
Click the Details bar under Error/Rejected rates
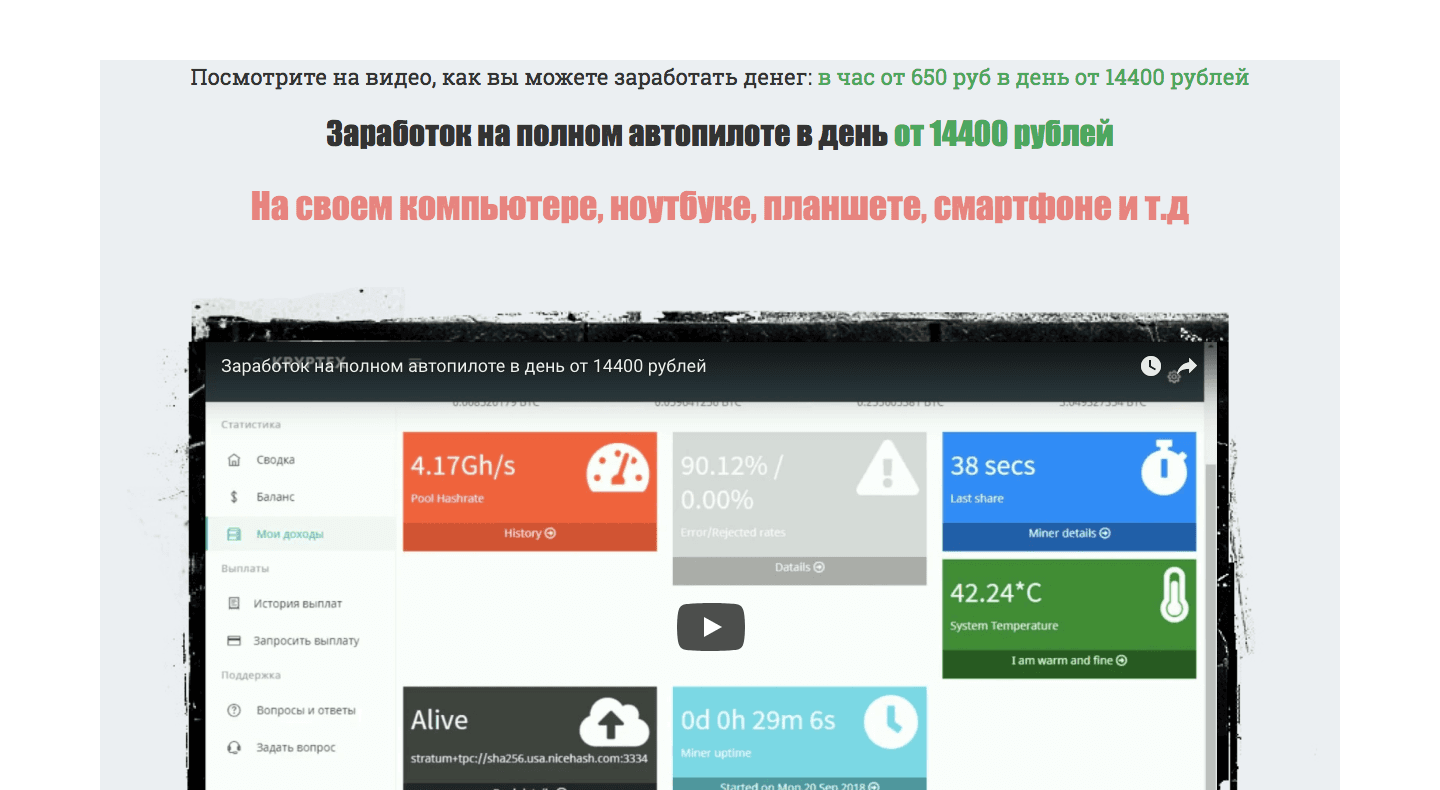tap(799, 567)
